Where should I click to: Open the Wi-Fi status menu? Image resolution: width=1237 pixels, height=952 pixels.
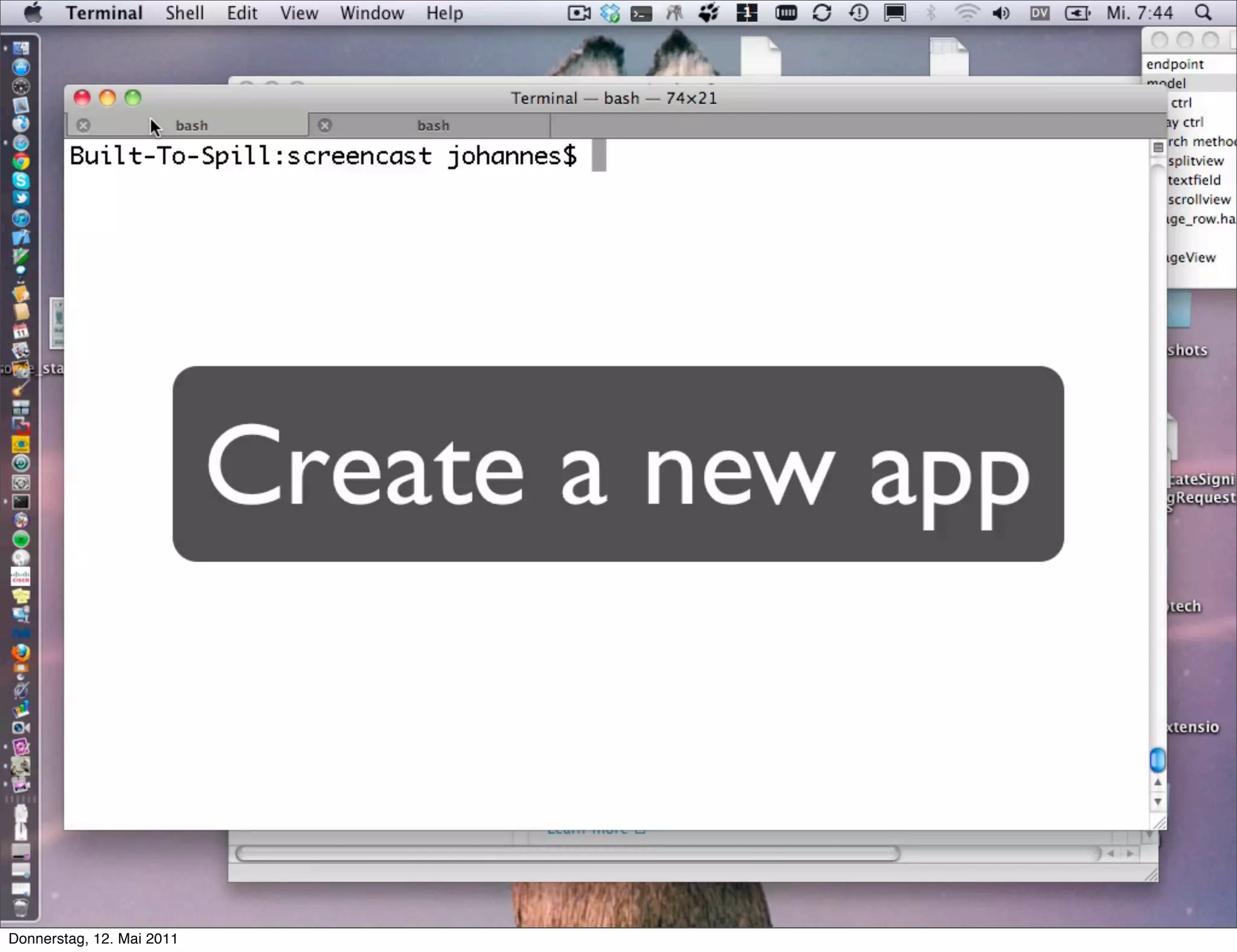[966, 13]
